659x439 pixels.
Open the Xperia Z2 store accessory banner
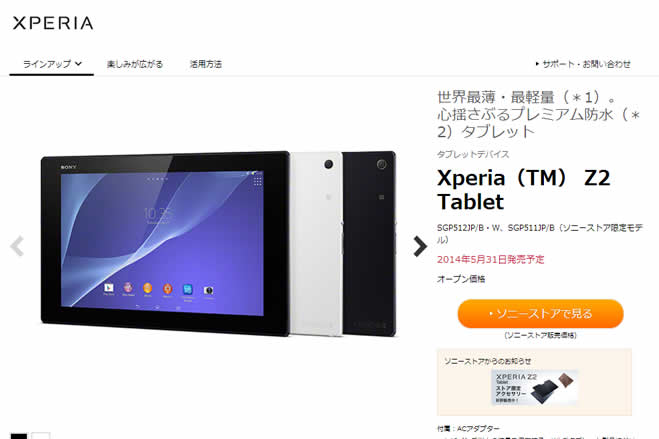point(535,388)
